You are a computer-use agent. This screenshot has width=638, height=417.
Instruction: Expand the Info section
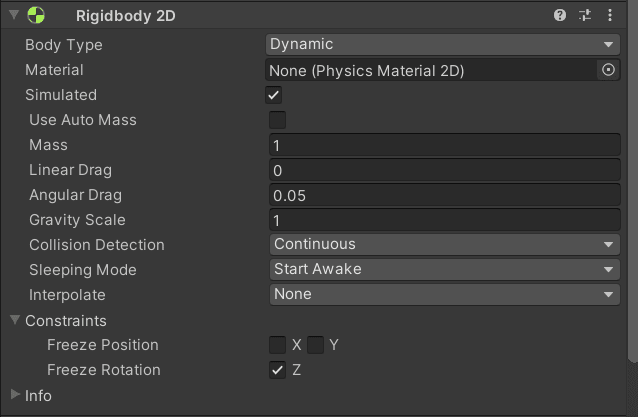(15, 394)
